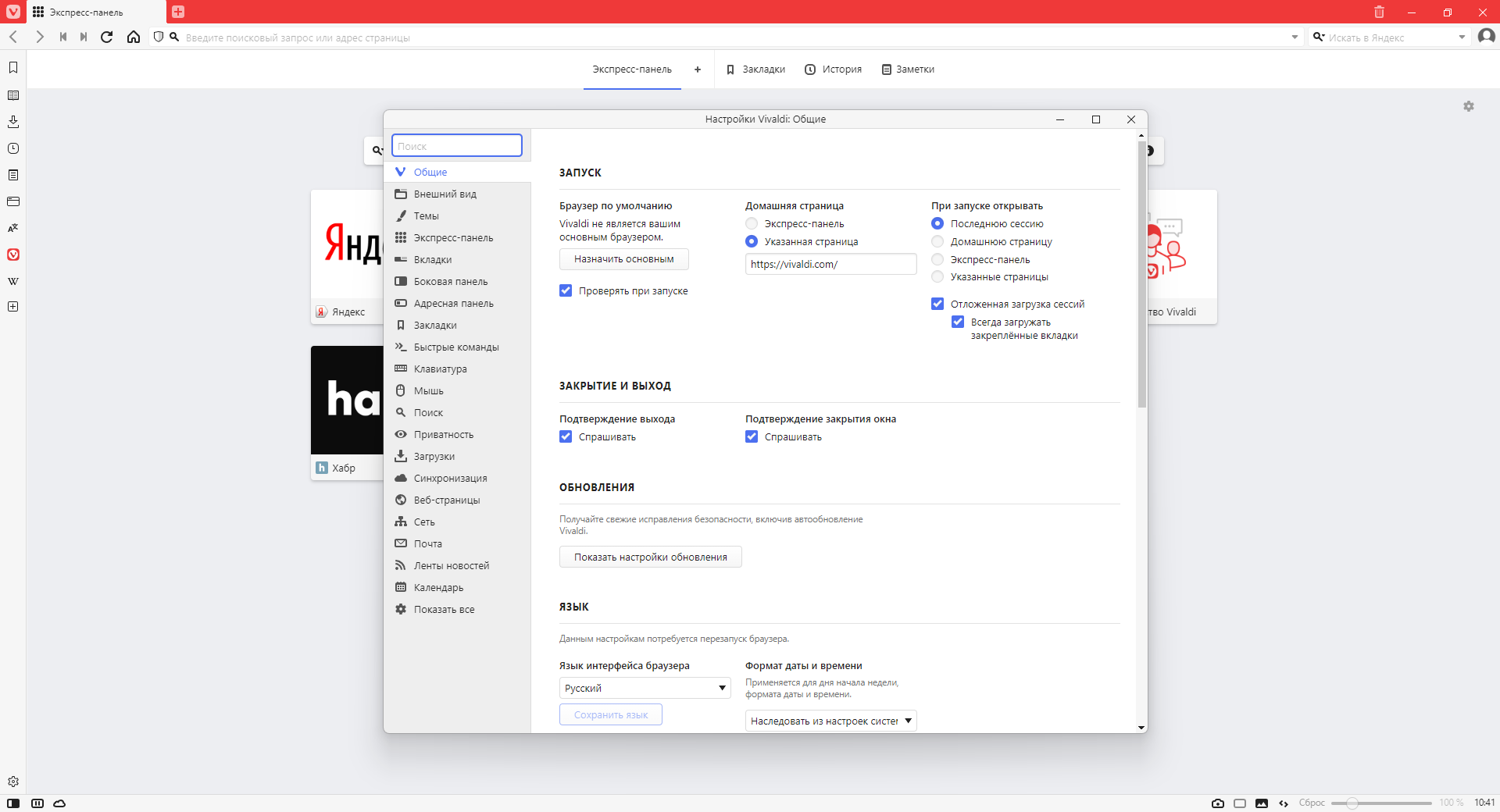Click 'Назначить основным' button
The image size is (1500, 812).
(x=623, y=259)
